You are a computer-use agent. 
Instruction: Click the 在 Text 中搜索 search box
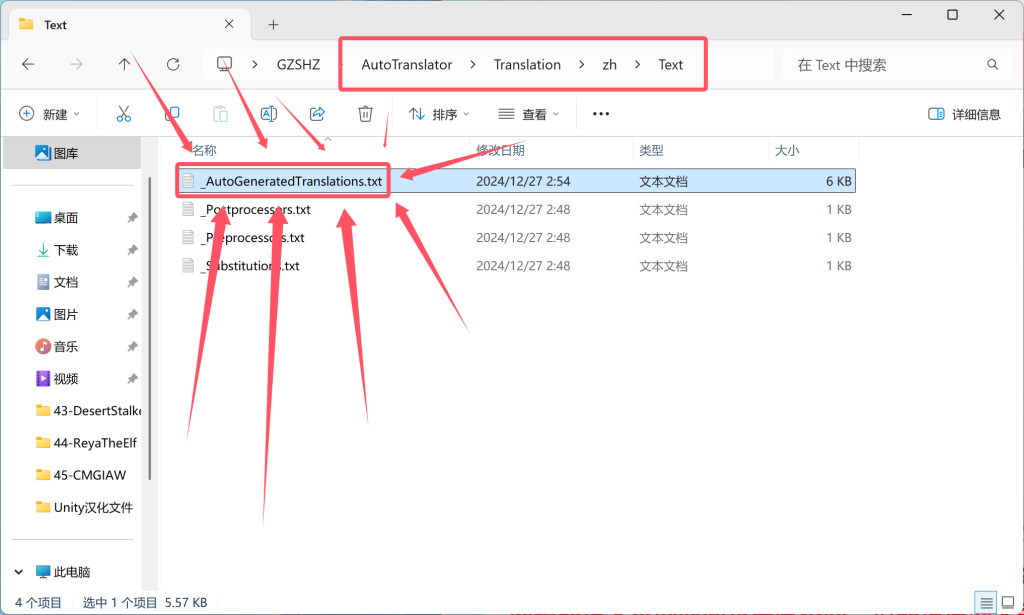890,64
